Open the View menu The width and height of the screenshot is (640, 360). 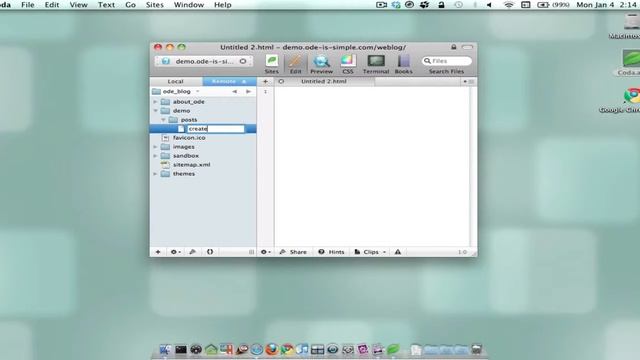[78, 5]
